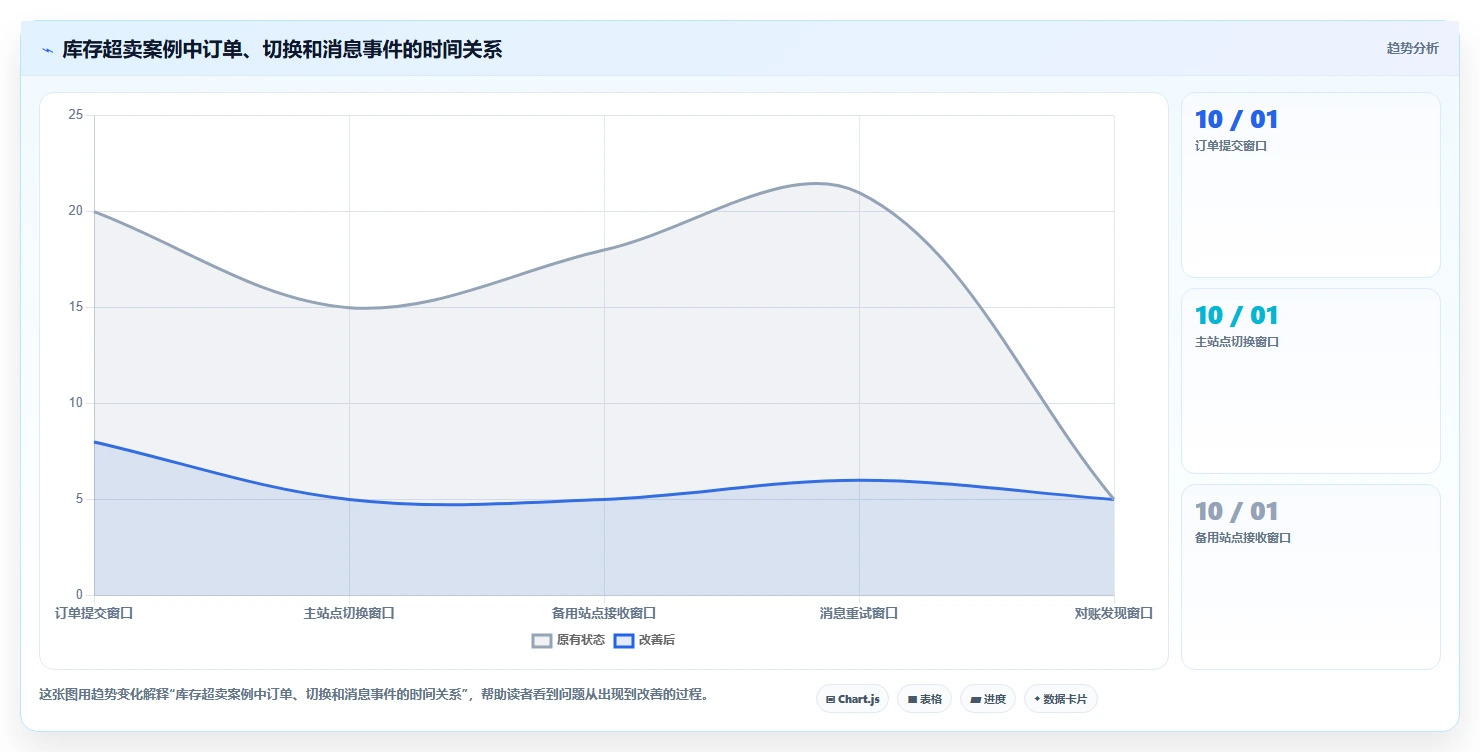Click the Chart.js tag
This screenshot has height=752, width=1480.
coord(852,699)
